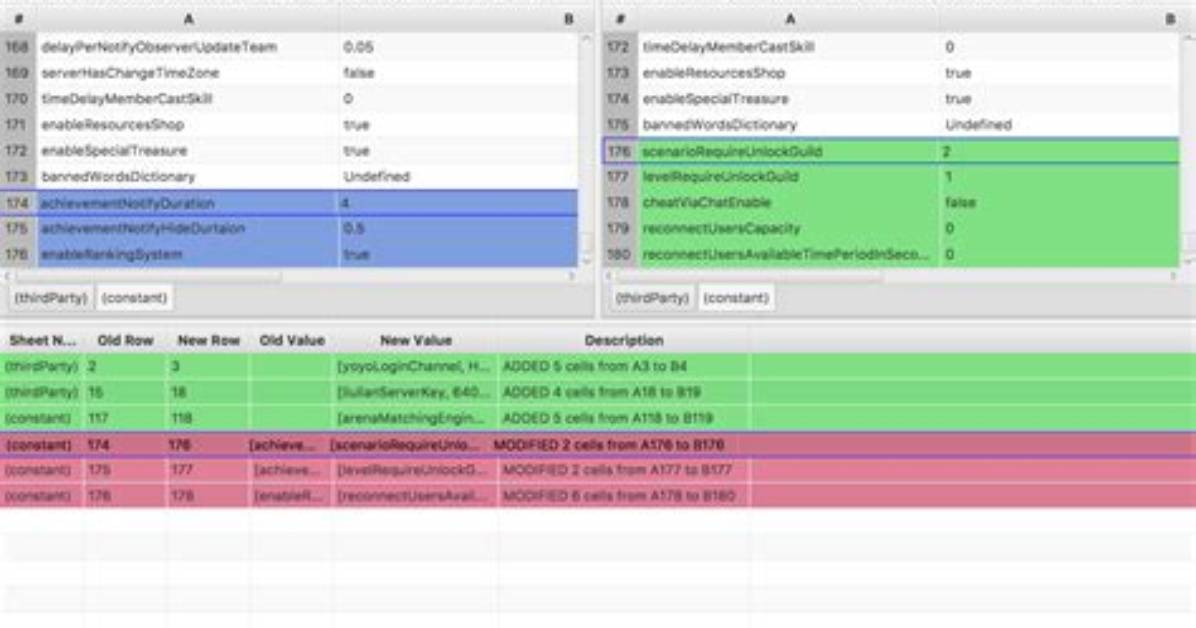Click [arenaMatchingEngin... new value cell
Image resolution: width=1196 pixels, height=628 pixels.
click(x=414, y=418)
